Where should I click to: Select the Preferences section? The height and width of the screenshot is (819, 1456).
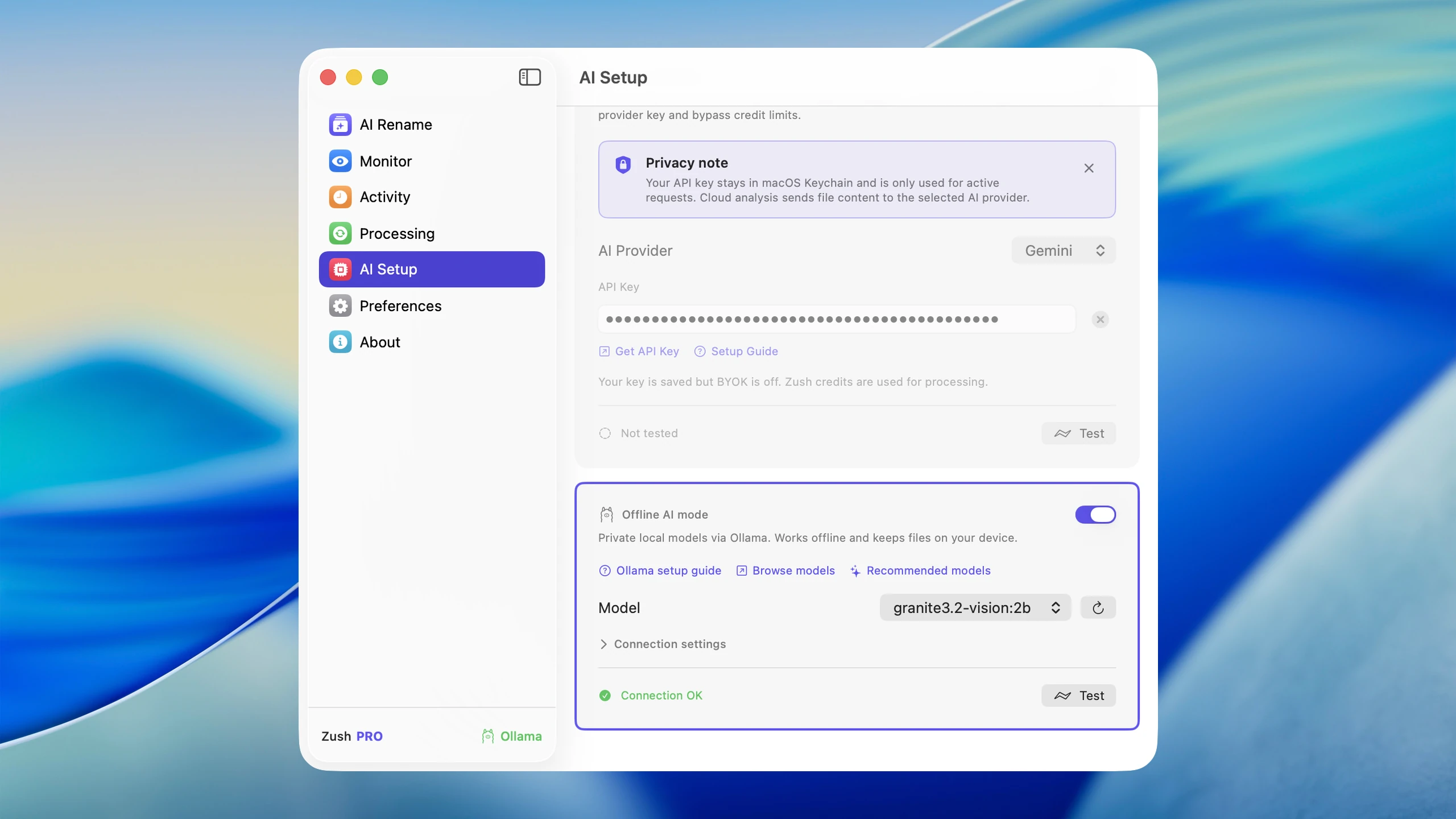432,305
